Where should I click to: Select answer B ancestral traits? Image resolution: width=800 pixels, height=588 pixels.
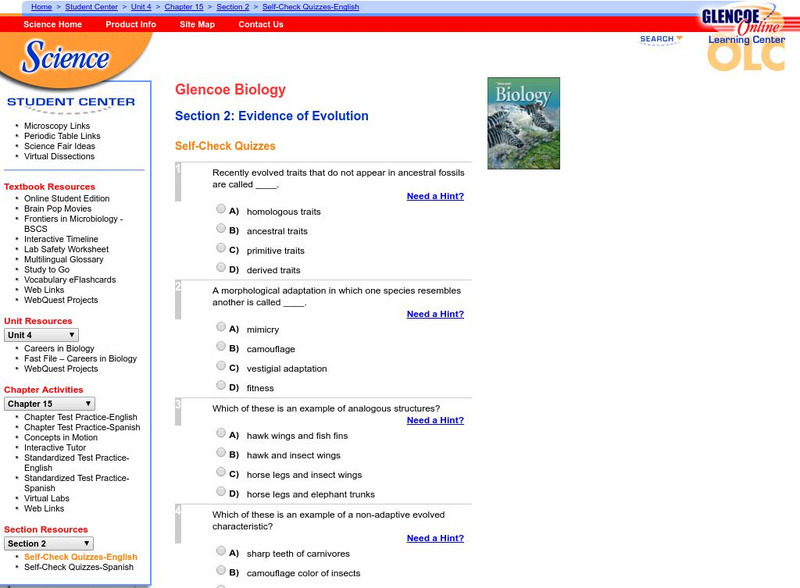point(221,228)
